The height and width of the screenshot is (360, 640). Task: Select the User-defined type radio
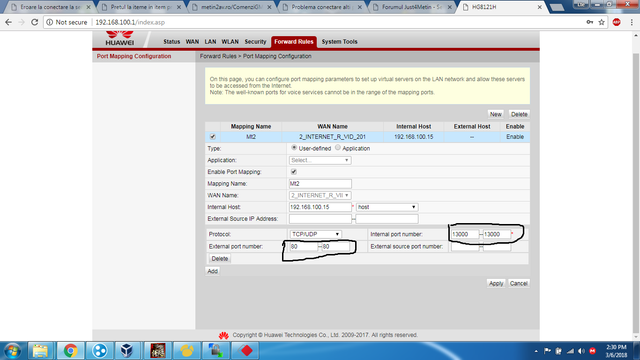(294, 148)
